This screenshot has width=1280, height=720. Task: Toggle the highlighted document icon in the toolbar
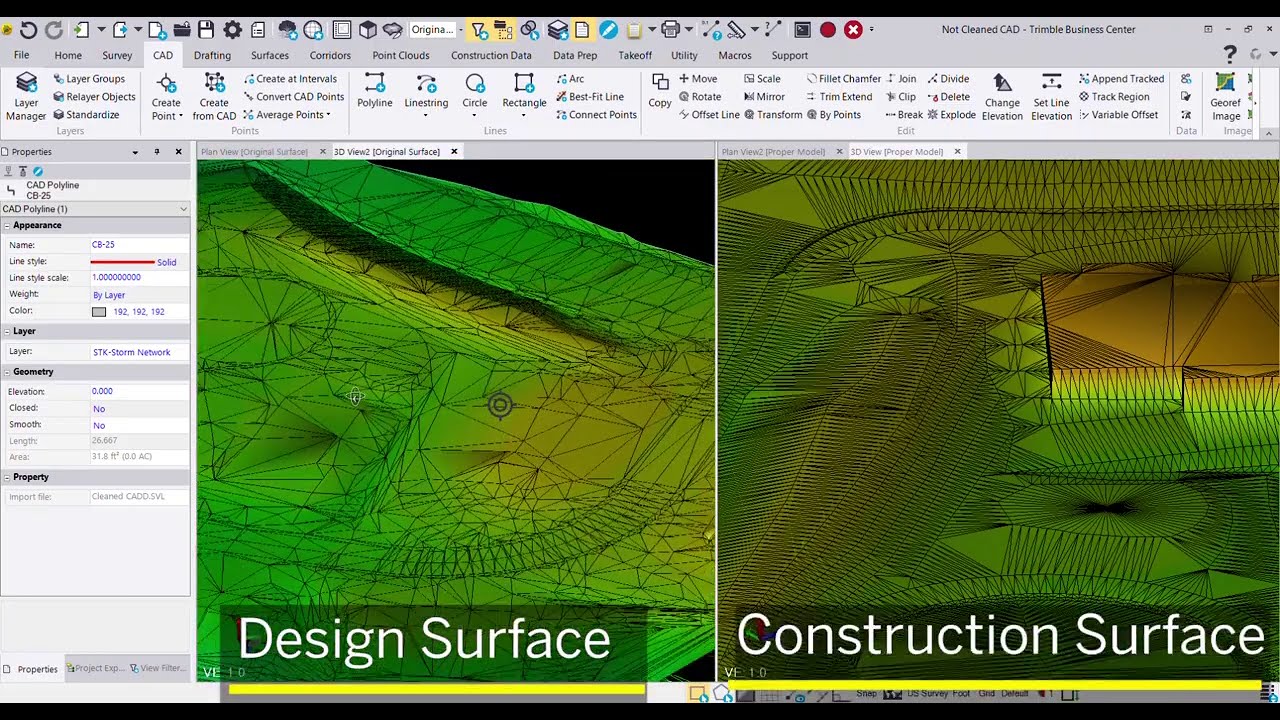pos(582,30)
